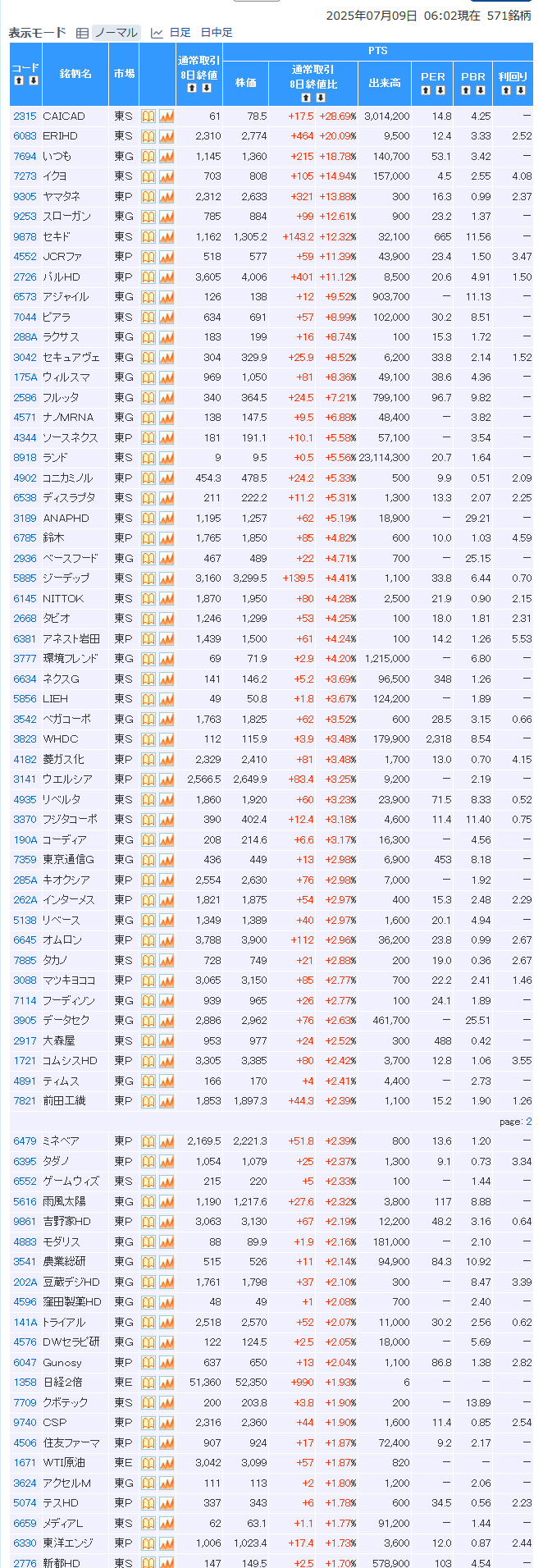
Task: Sort the PER column descending
Action: pos(440,90)
